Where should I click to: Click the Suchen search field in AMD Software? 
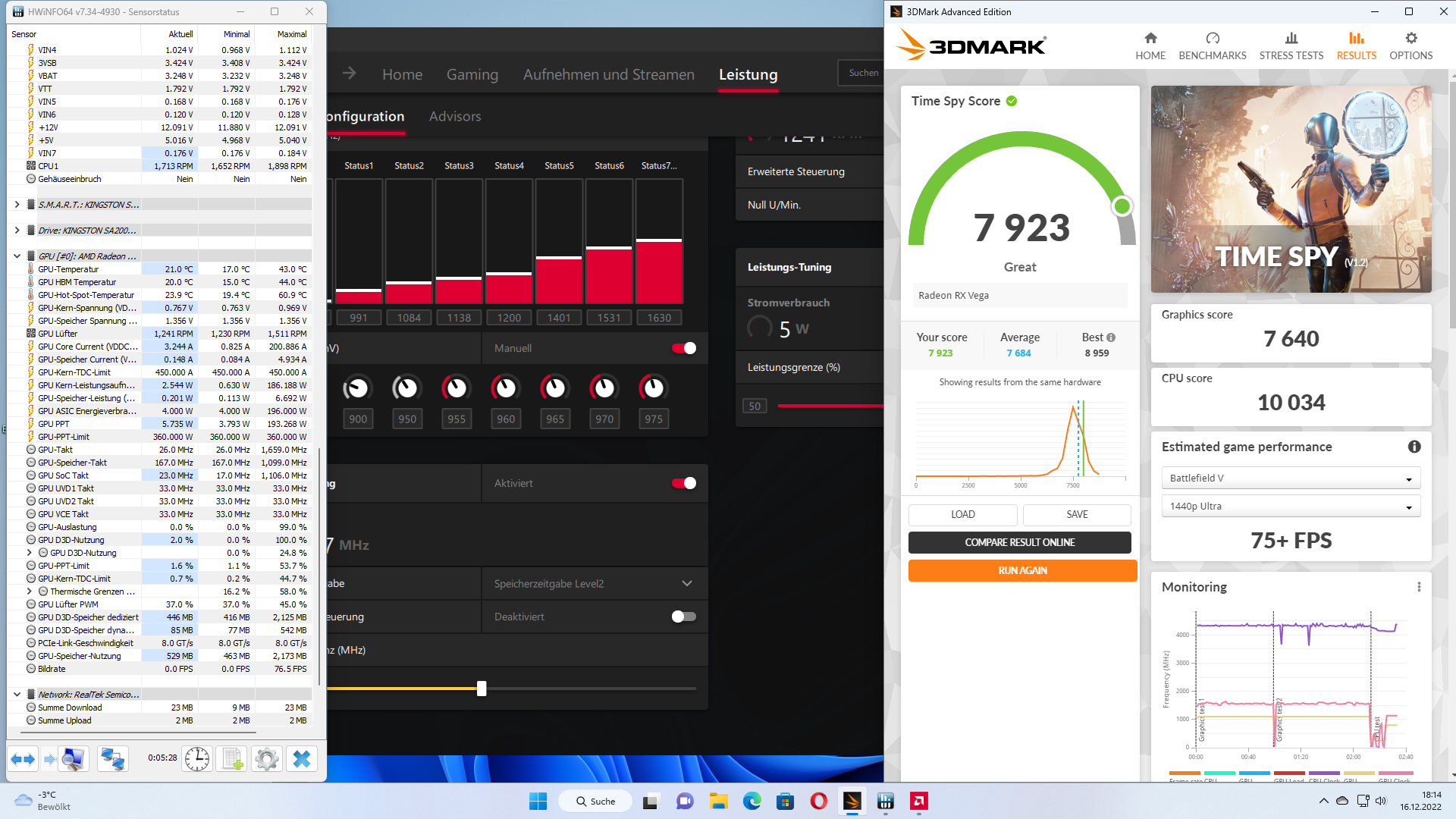coord(861,73)
